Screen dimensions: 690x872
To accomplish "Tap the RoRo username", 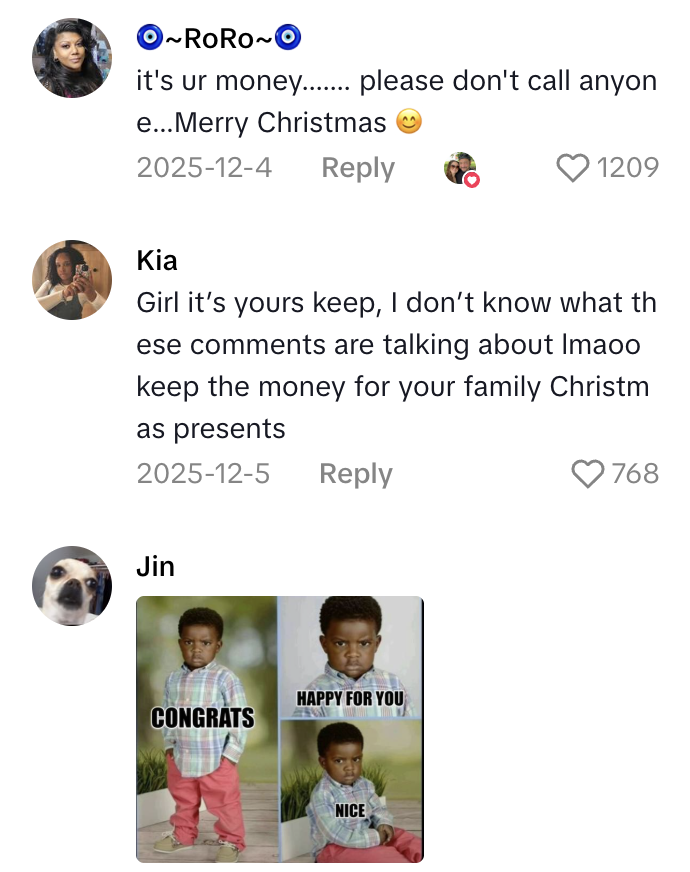I will tap(219, 39).
